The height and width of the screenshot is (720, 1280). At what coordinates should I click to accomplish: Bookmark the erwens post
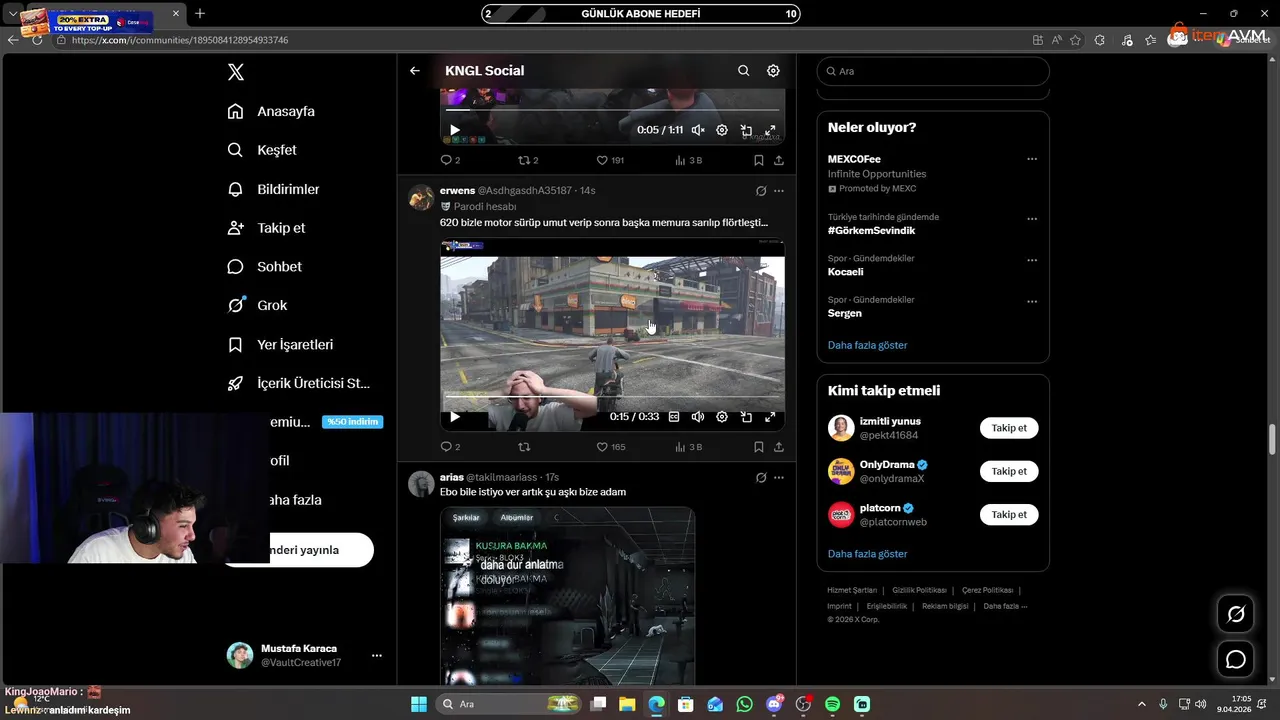point(759,447)
